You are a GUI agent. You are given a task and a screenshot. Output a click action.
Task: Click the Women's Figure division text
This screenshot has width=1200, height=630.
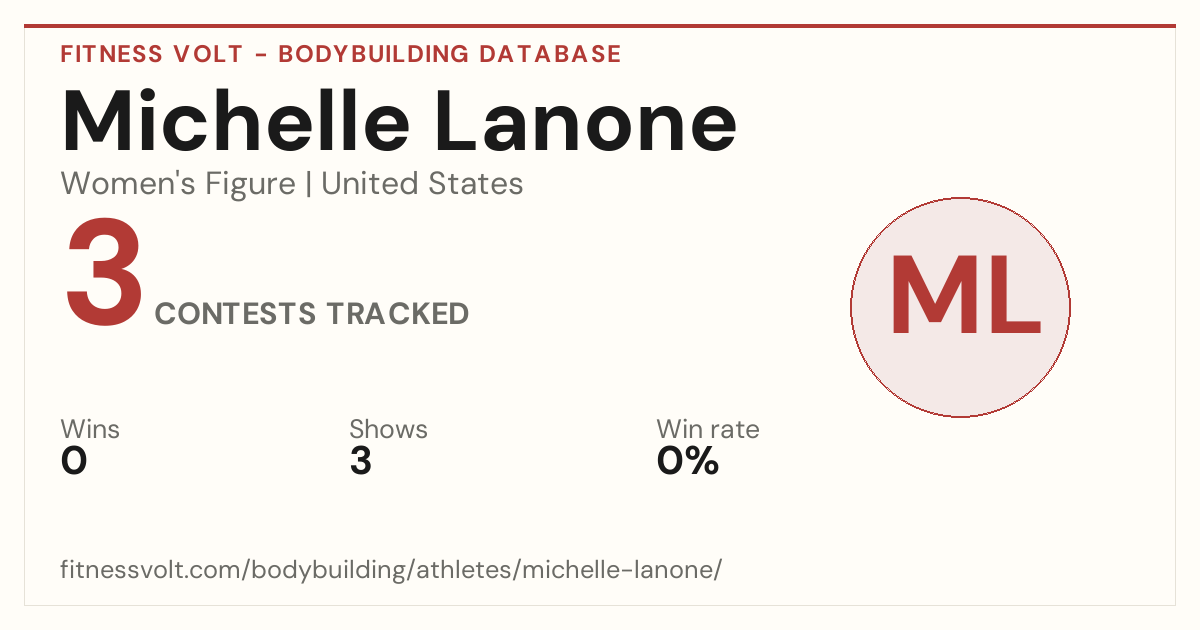178,184
